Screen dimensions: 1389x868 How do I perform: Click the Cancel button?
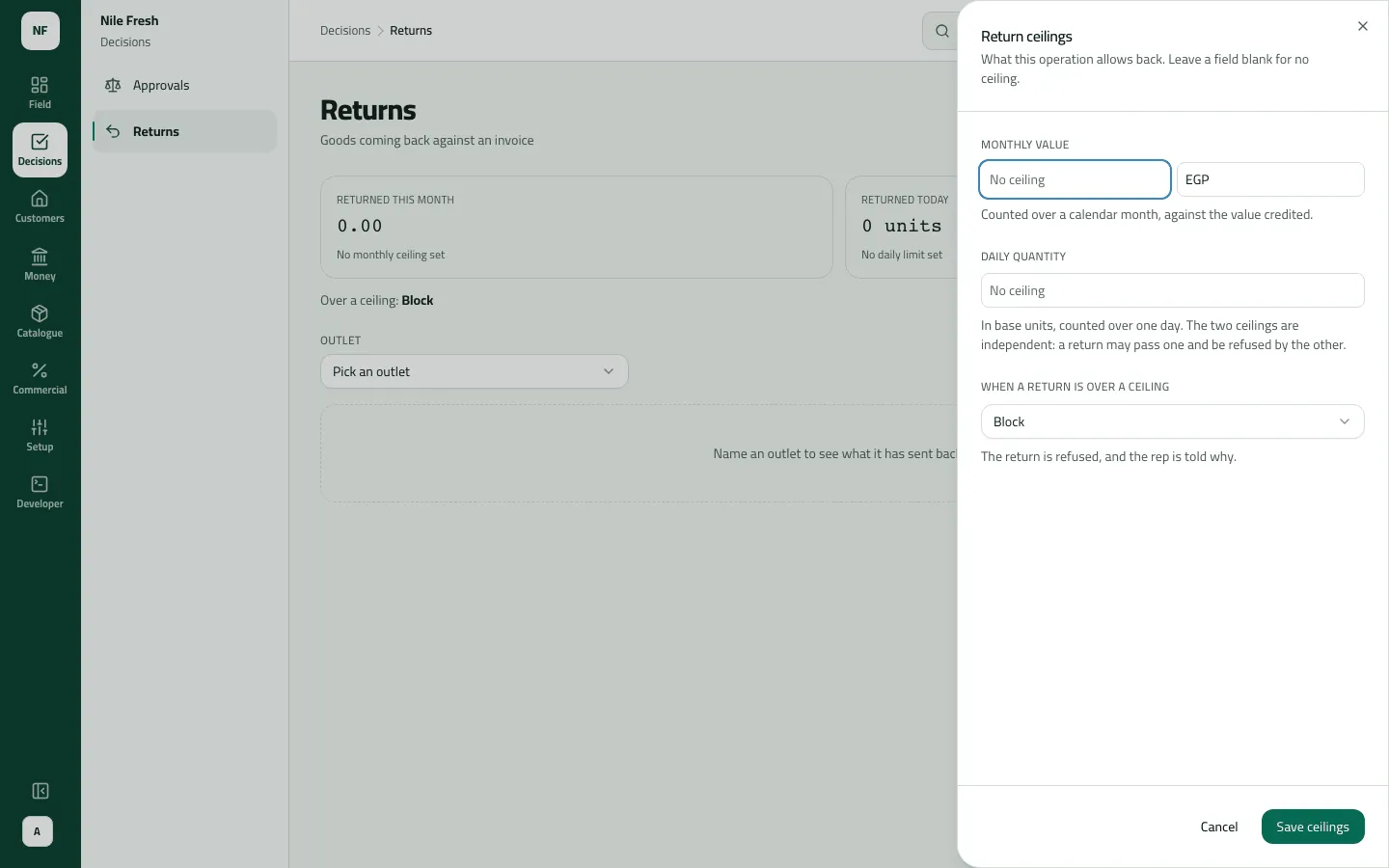click(x=1219, y=827)
